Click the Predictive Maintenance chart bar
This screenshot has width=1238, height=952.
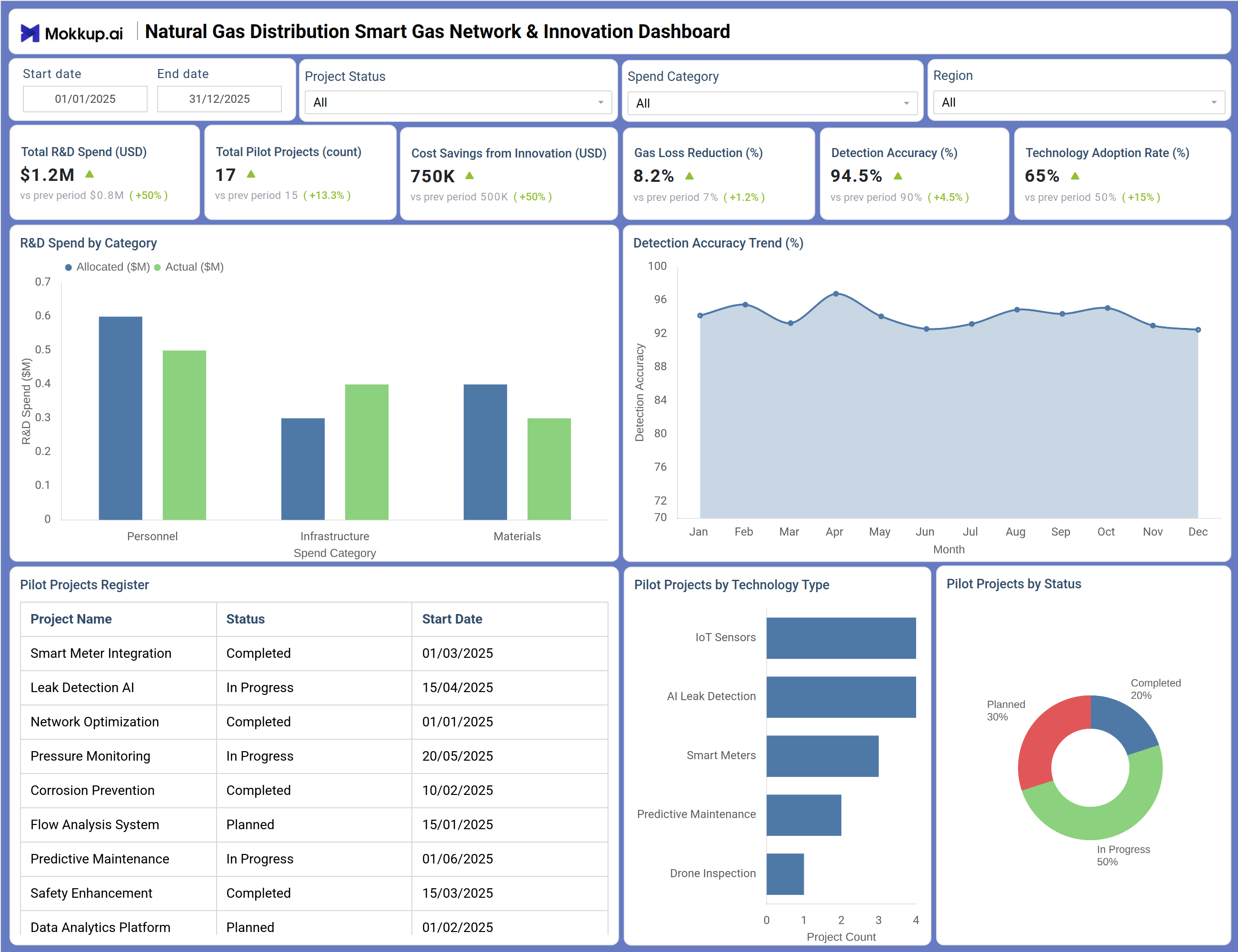804,815
